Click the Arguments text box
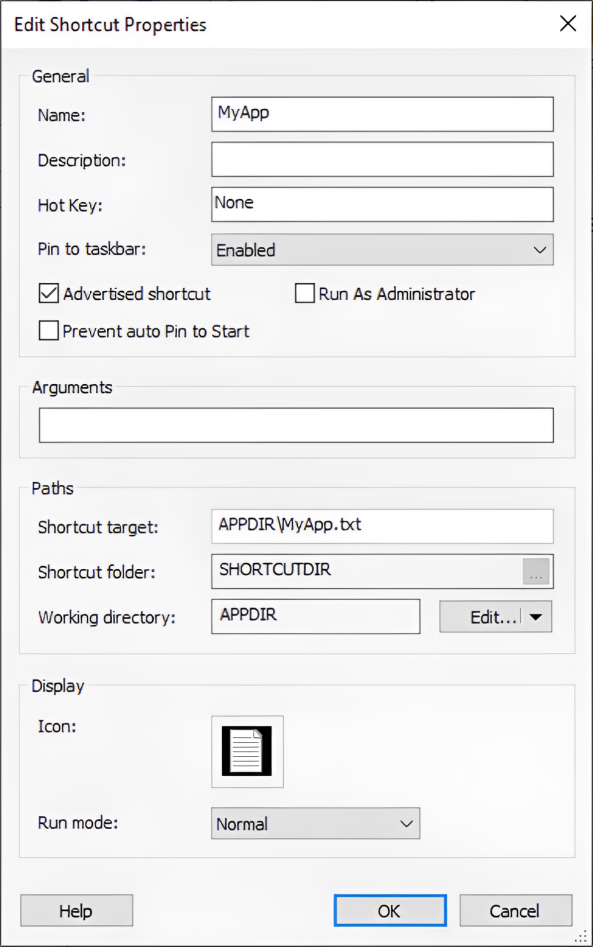The image size is (593, 947). click(x=296, y=425)
